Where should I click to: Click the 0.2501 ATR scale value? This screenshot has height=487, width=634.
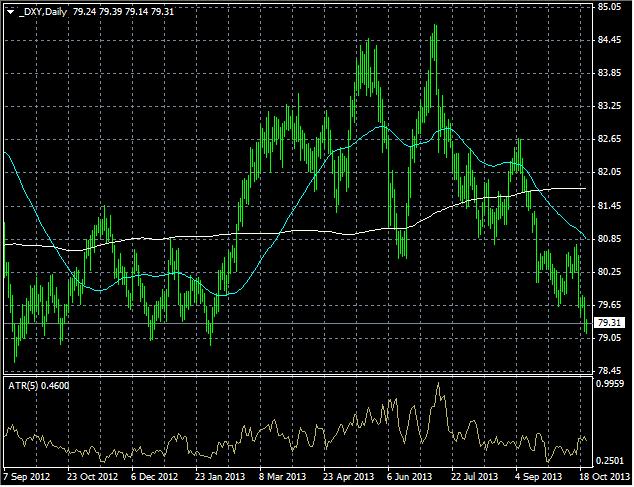pyautogui.click(x=609, y=461)
